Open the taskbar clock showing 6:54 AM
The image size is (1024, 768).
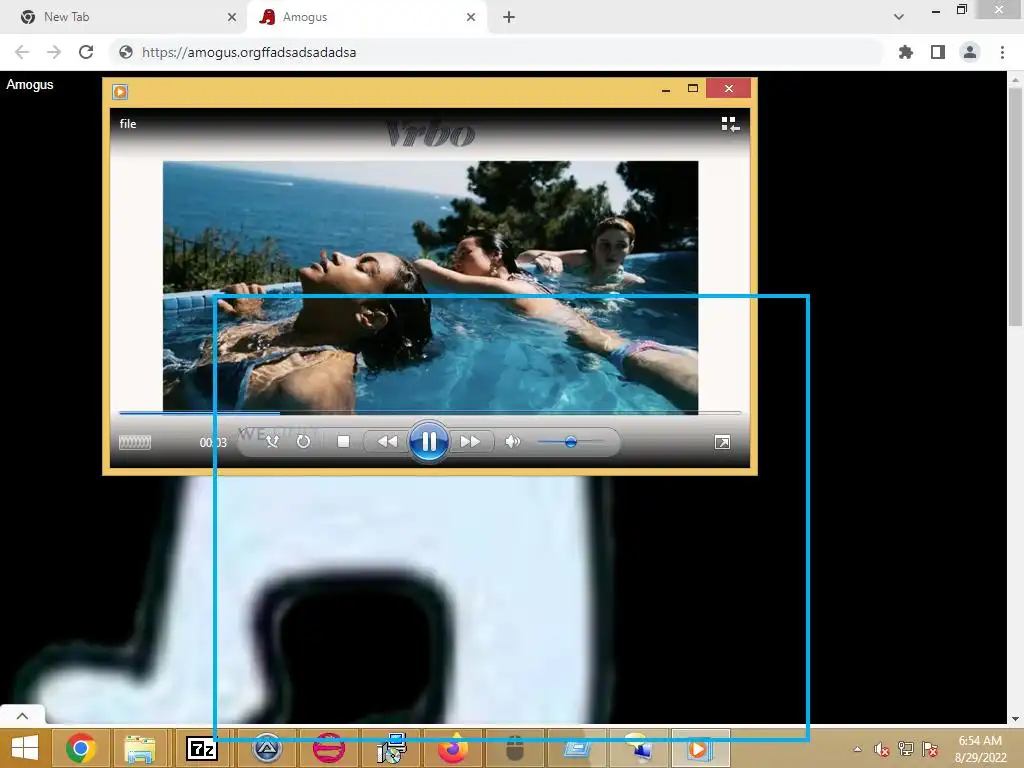pyautogui.click(x=980, y=748)
